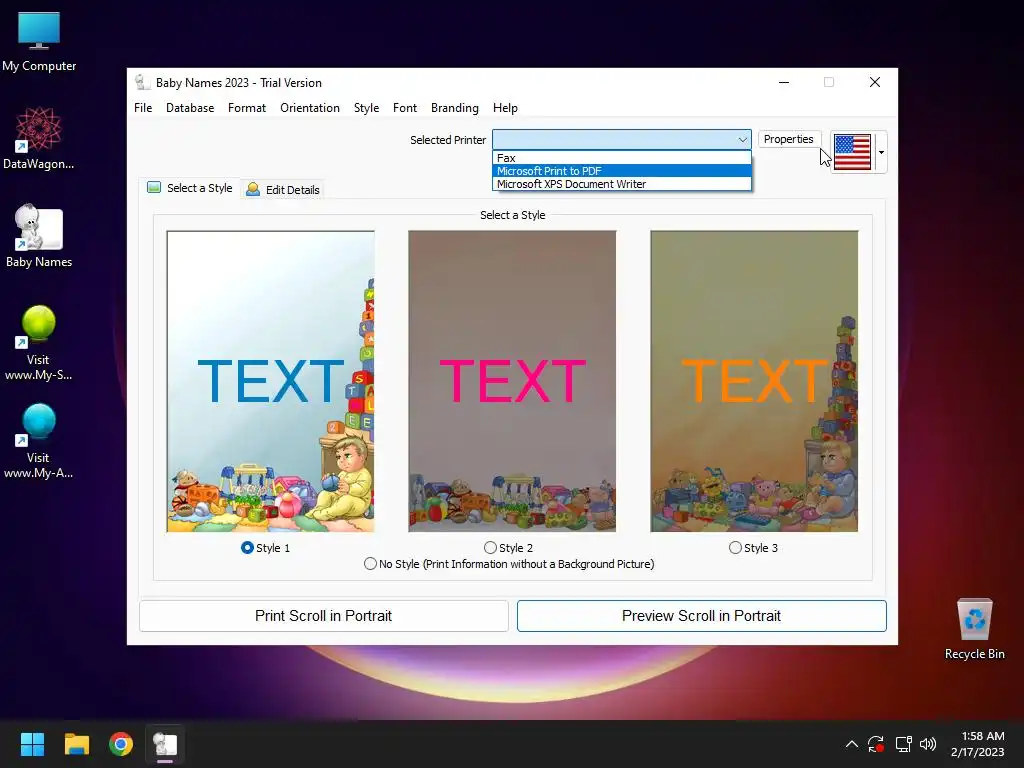Open File Explorer from the taskbar
This screenshot has width=1024, height=768.
76,744
